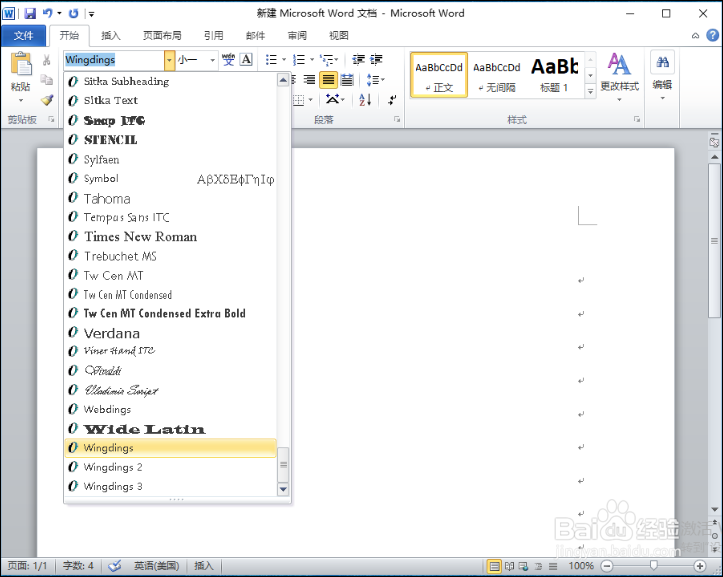
Task: Click the 100% zoom level button
Action: 581,566
